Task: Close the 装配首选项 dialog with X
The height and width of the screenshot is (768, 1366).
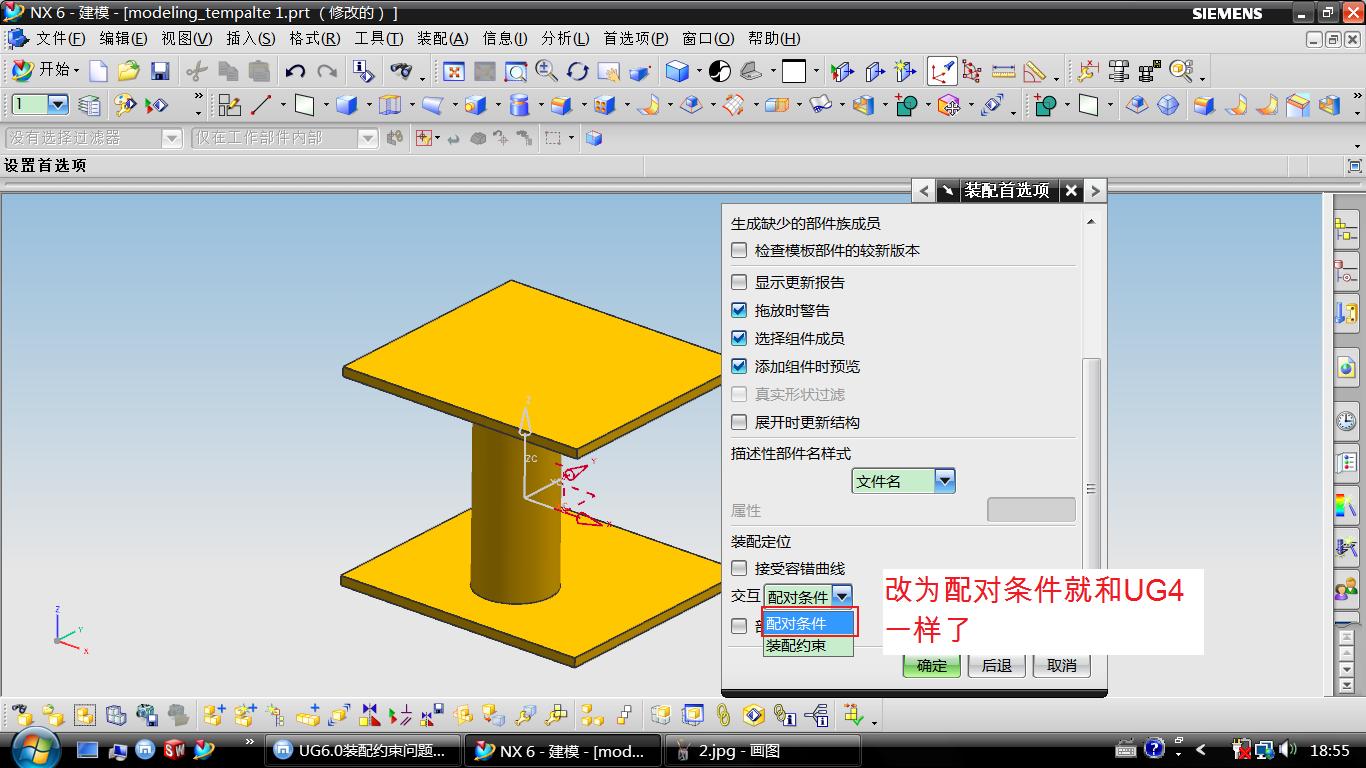Action: 1071,190
